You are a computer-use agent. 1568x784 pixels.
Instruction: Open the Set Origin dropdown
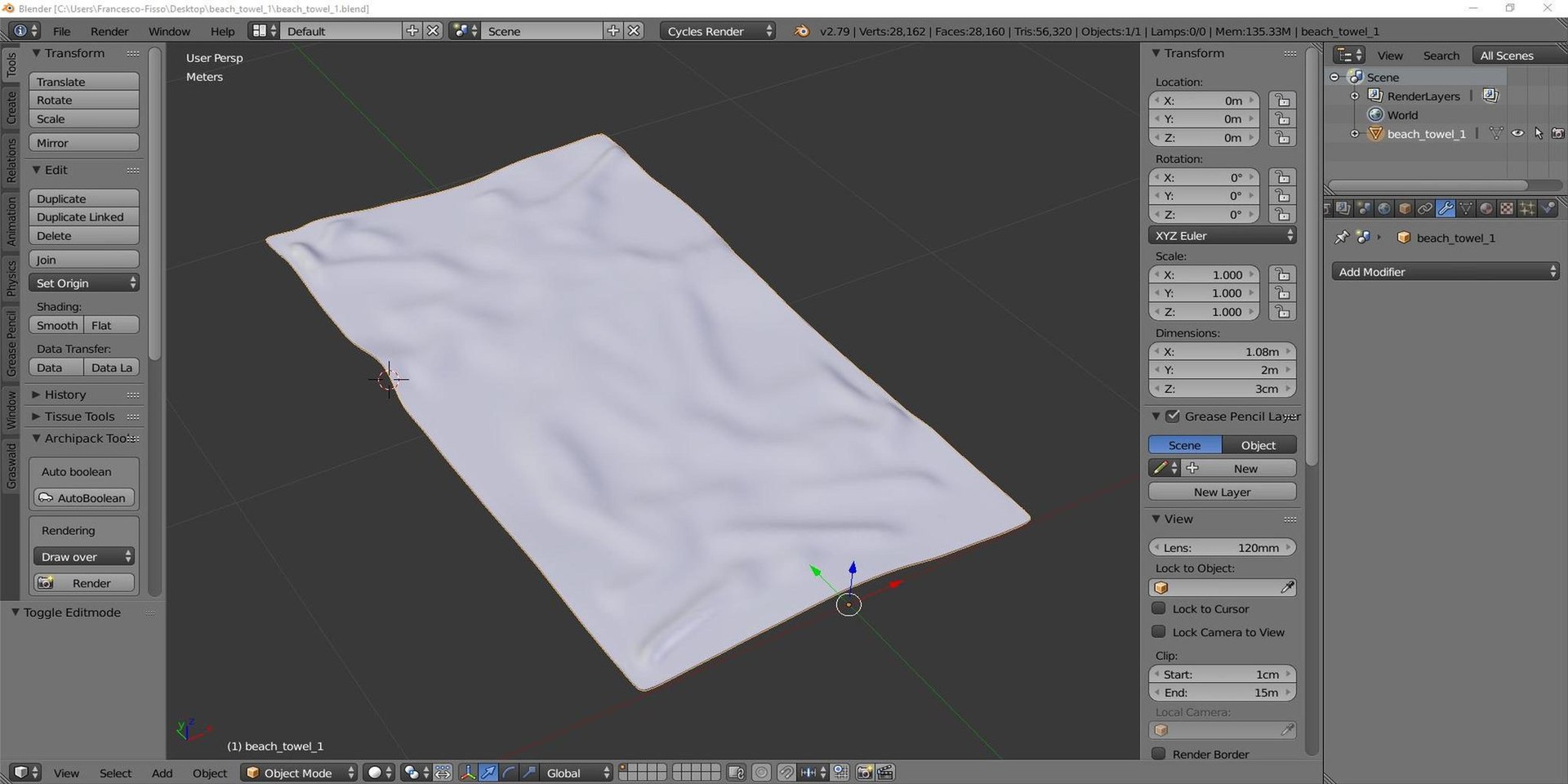[x=84, y=283]
